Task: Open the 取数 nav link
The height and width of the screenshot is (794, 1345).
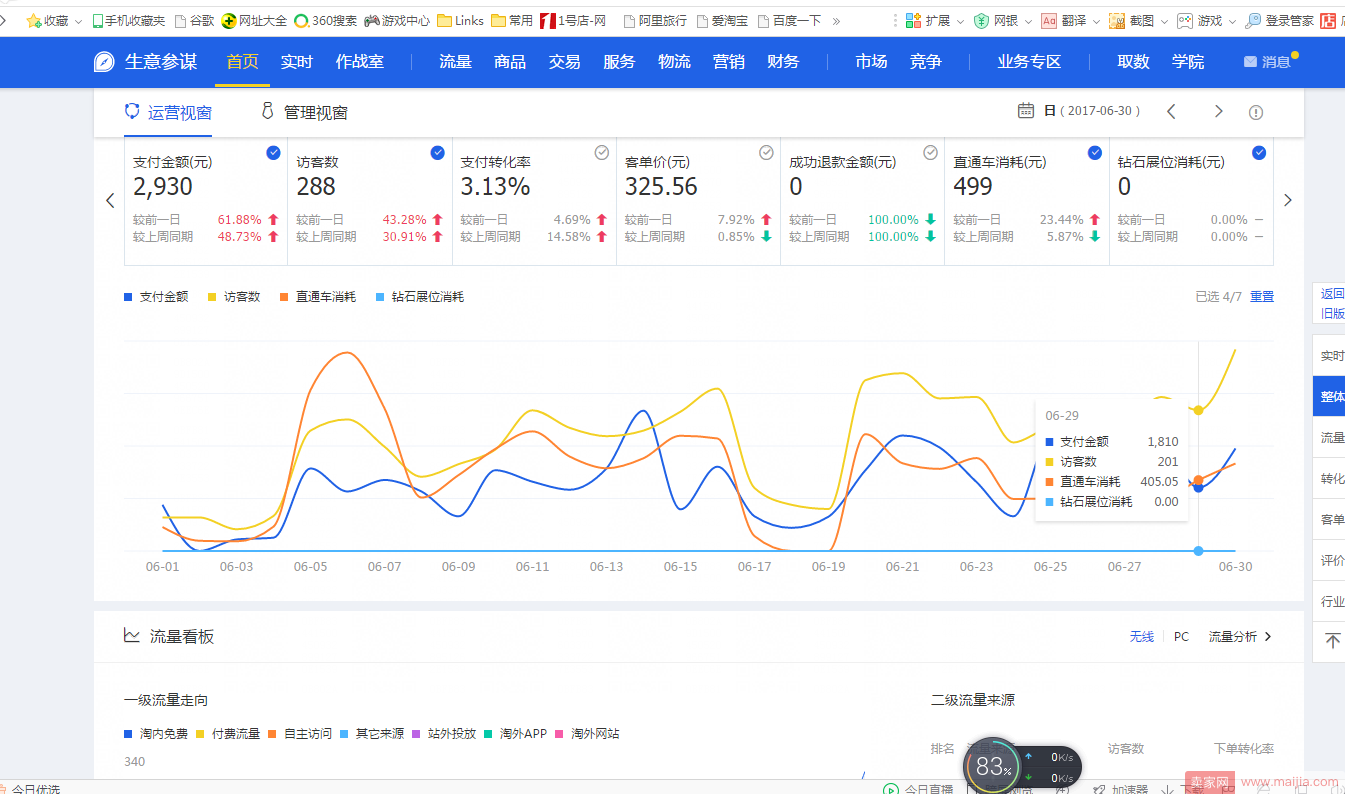Action: point(1133,62)
